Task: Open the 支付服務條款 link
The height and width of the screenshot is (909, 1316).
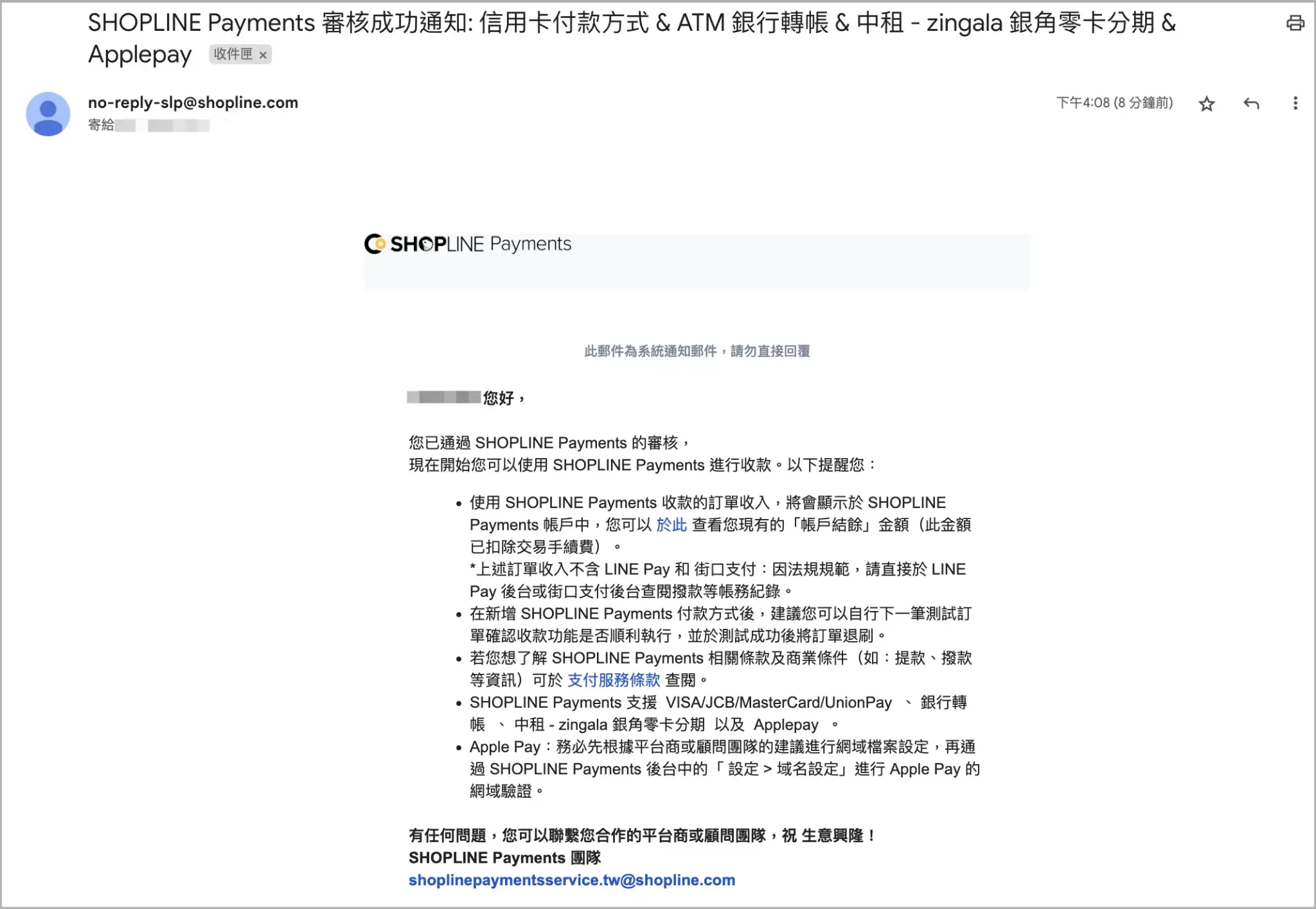Action: (614, 680)
